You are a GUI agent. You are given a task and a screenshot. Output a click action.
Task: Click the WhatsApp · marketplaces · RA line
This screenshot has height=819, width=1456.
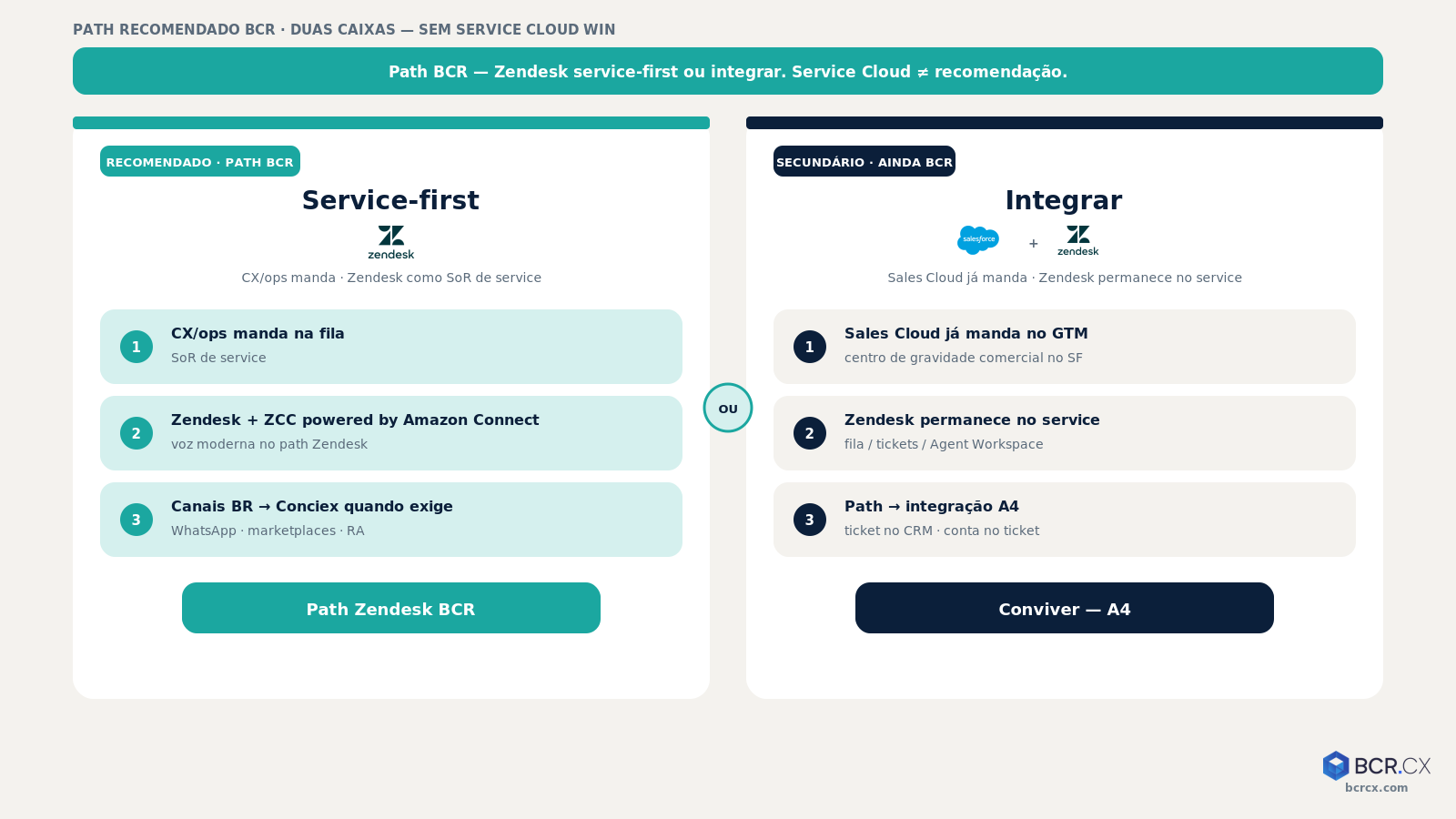268,531
